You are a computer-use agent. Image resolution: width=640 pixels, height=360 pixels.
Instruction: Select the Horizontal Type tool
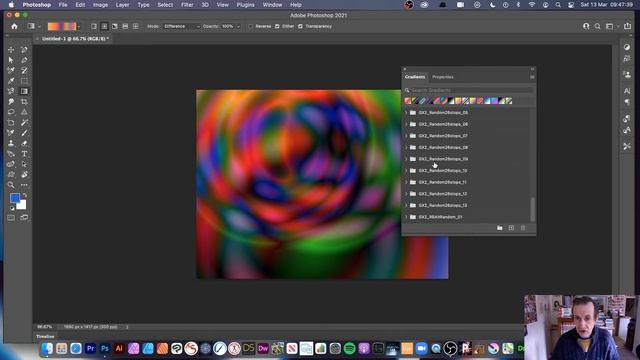pos(24,153)
